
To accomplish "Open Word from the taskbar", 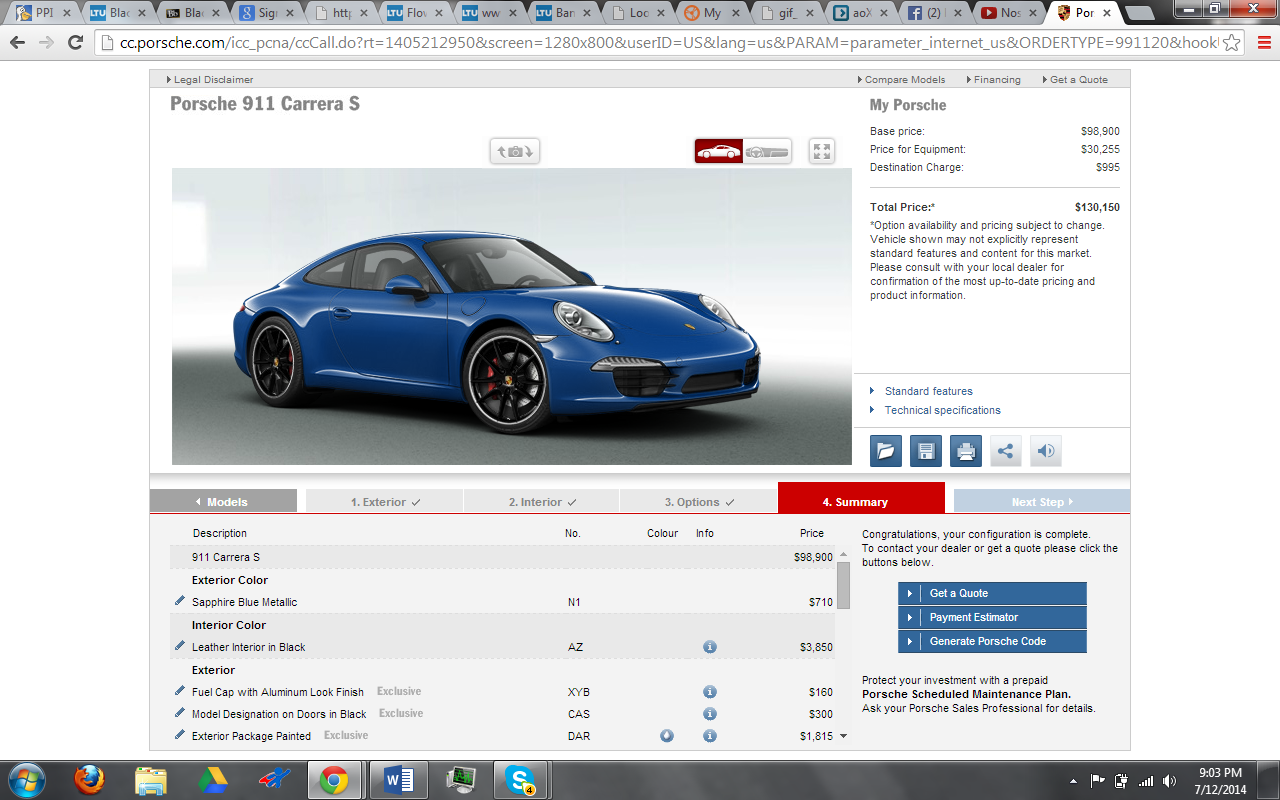I will (397, 780).
